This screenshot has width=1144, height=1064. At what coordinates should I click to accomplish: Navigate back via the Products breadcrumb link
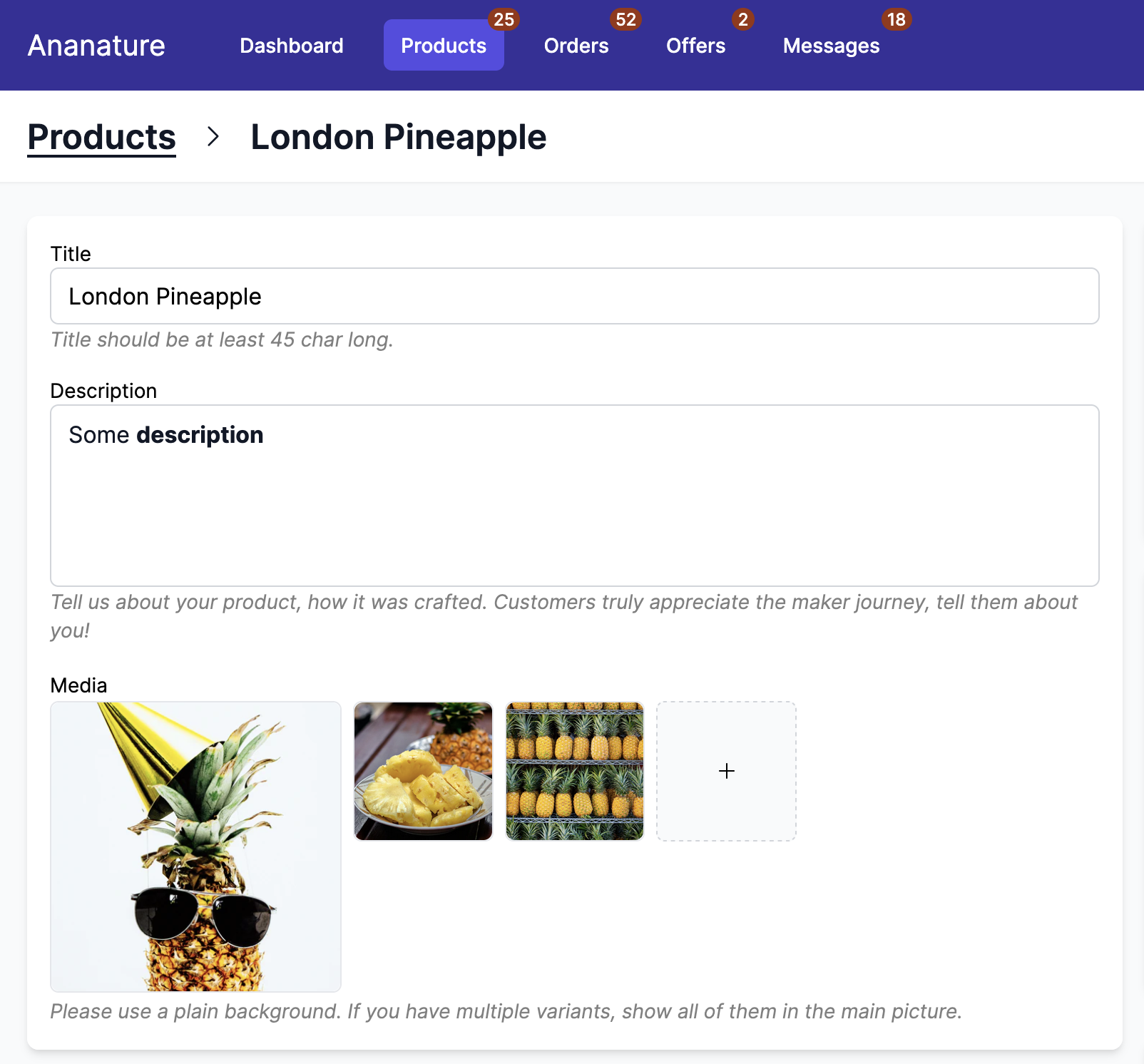(102, 137)
